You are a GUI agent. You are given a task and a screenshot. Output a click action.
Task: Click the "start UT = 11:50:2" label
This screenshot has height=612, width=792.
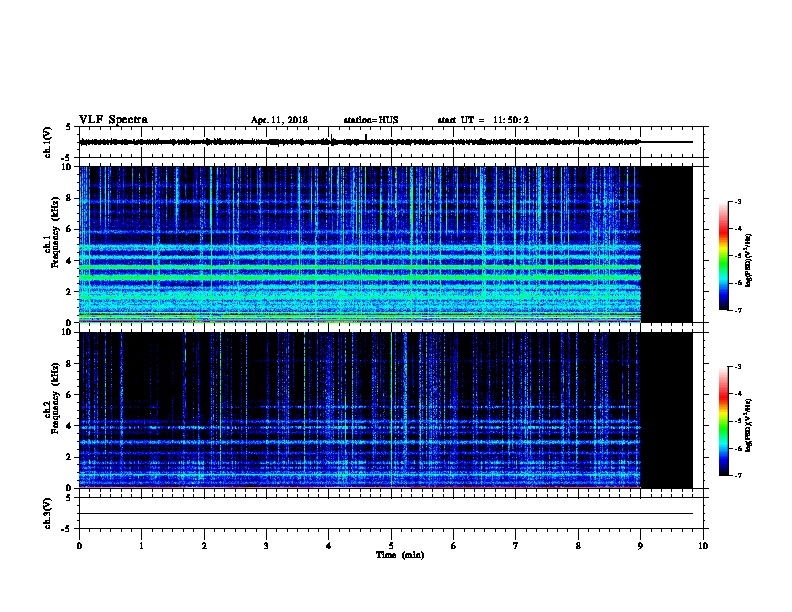coord(483,120)
